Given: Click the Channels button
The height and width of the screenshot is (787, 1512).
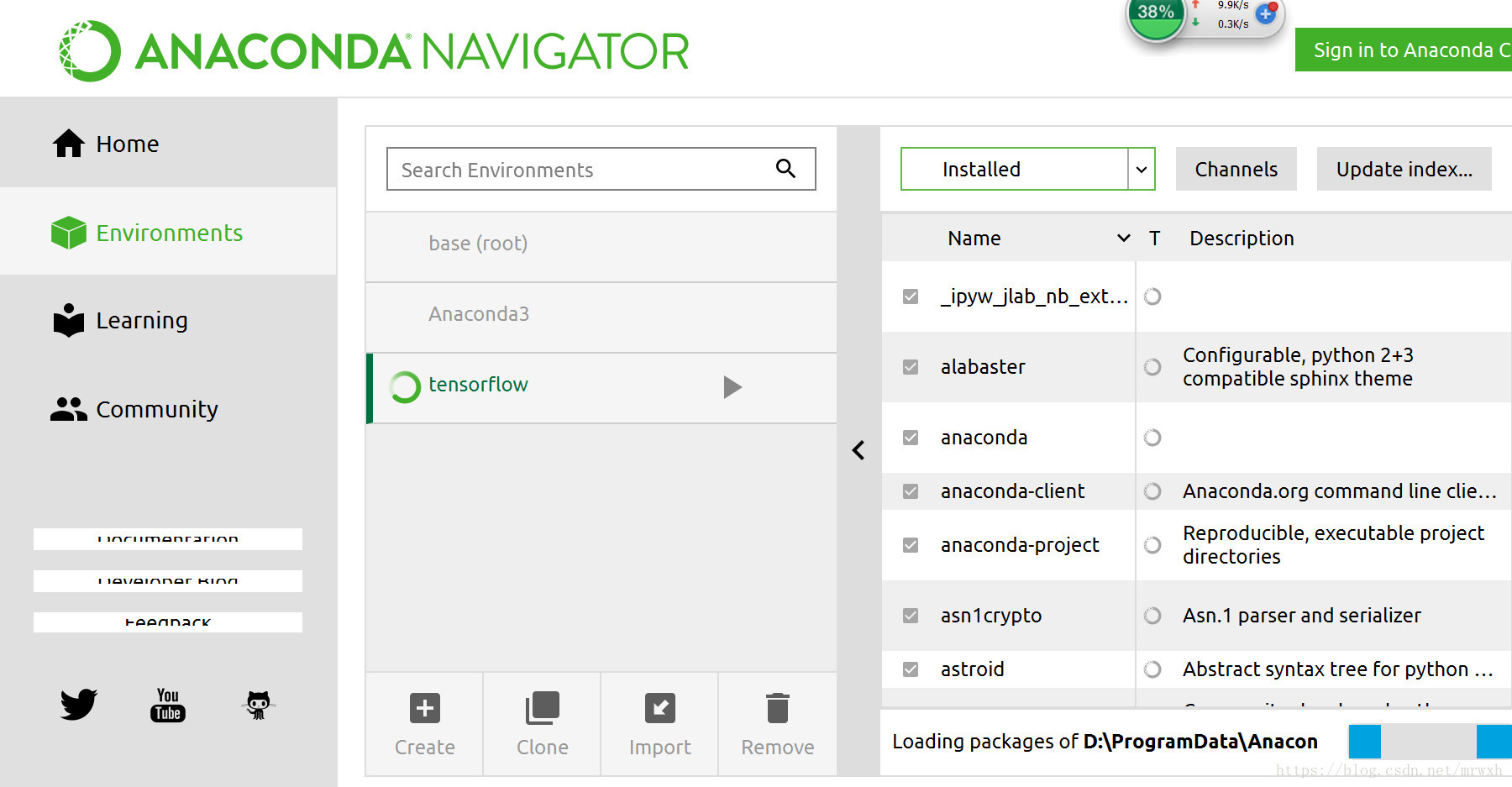Looking at the screenshot, I should (x=1236, y=169).
